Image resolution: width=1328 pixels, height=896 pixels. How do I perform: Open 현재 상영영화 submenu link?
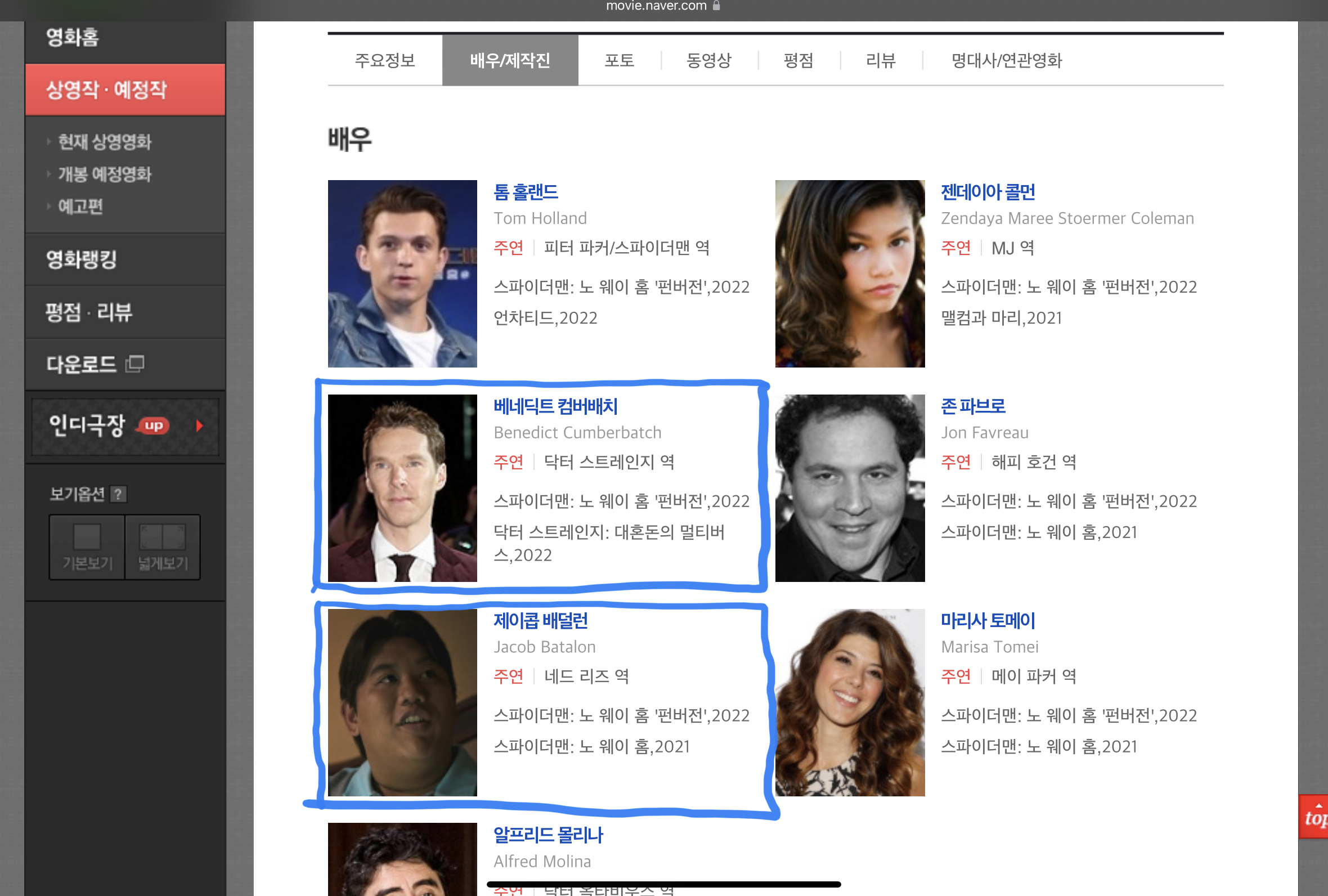pos(105,142)
